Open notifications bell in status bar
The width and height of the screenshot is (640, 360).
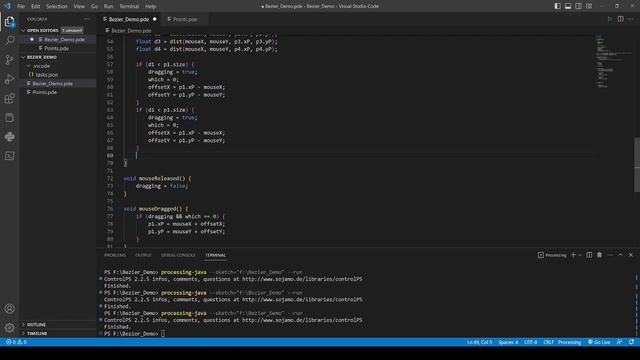tap(631, 342)
